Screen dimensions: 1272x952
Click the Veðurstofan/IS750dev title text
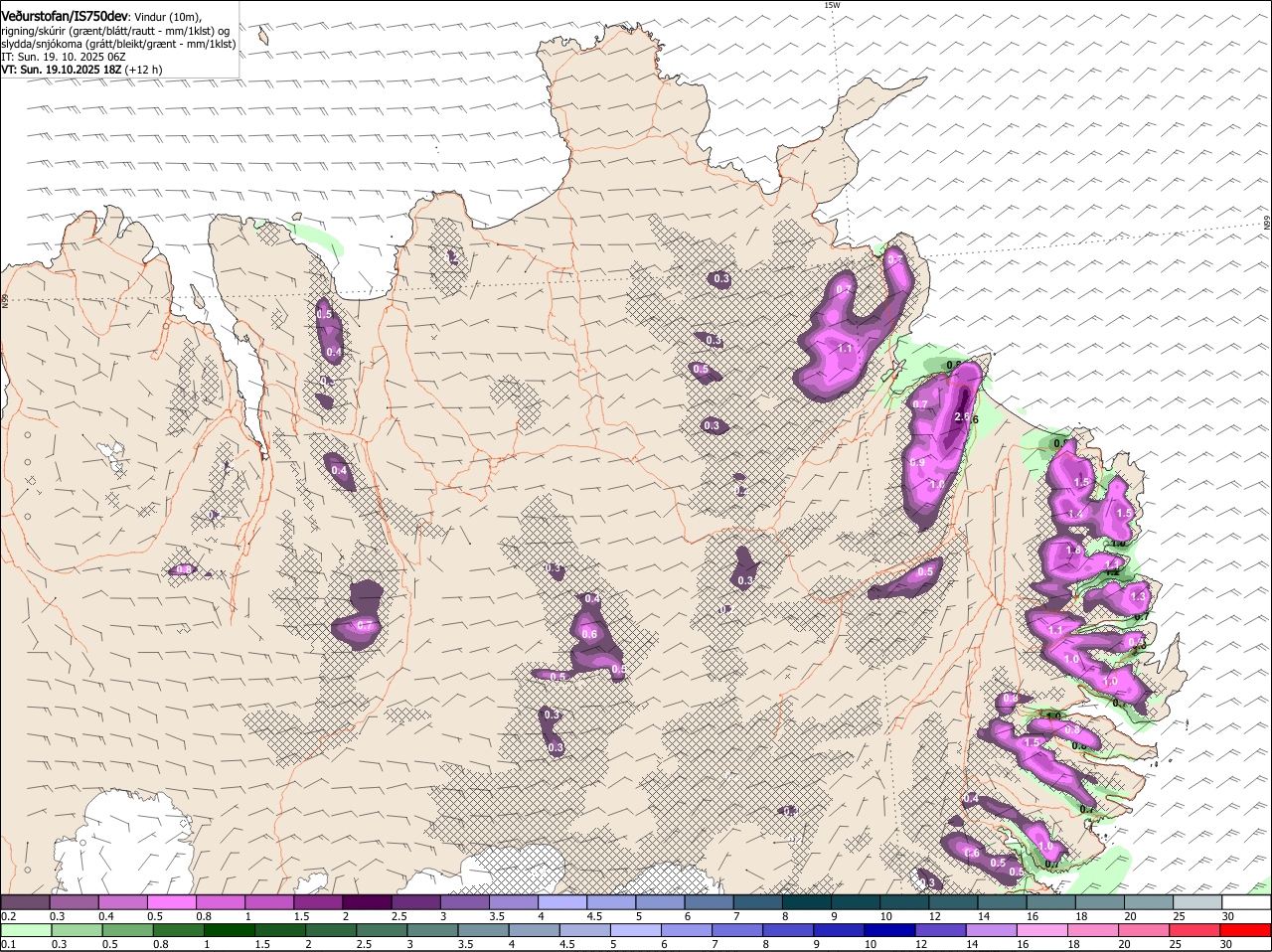pyautogui.click(x=65, y=17)
